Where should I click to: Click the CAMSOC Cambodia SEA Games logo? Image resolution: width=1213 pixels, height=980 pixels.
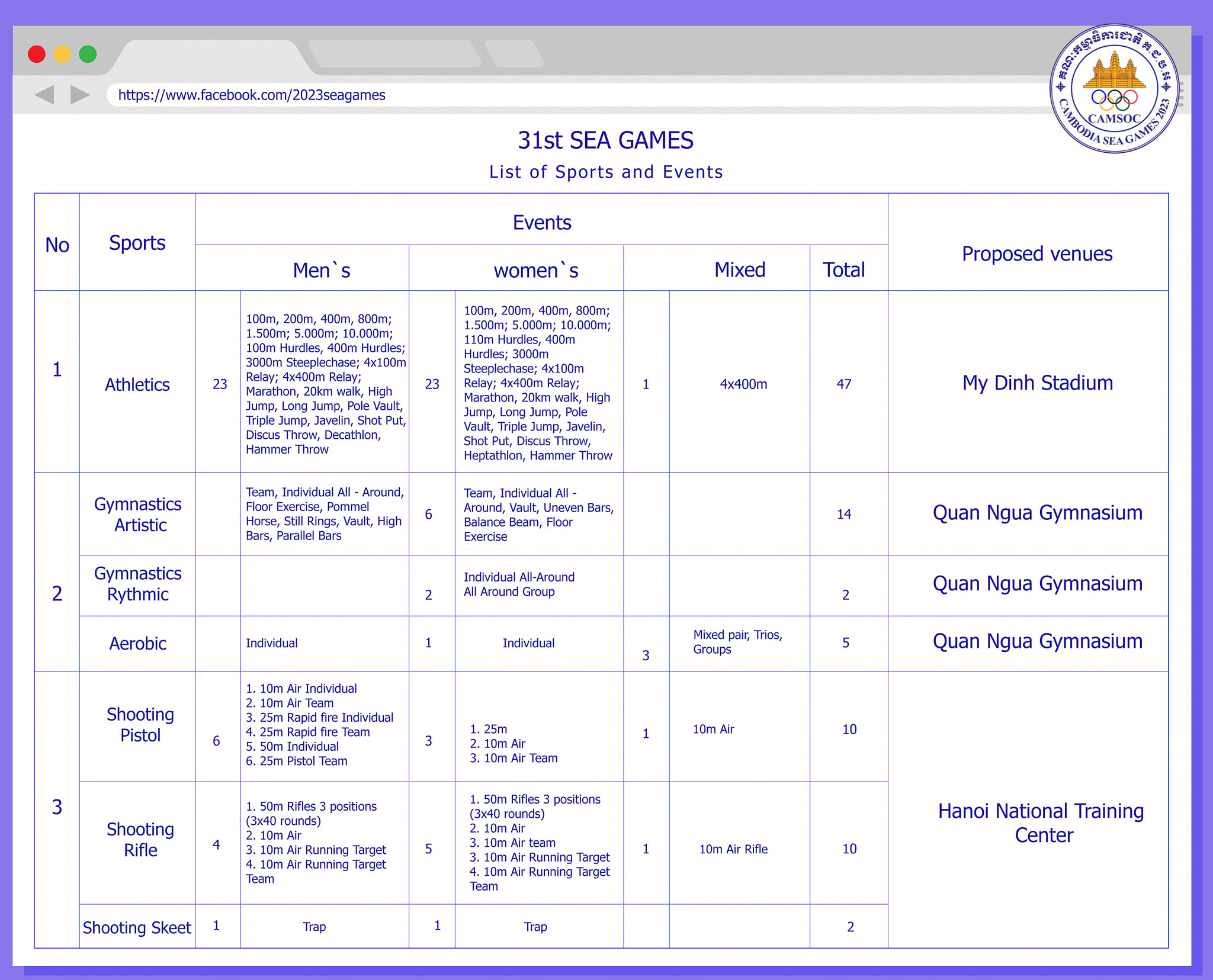[x=1114, y=89]
